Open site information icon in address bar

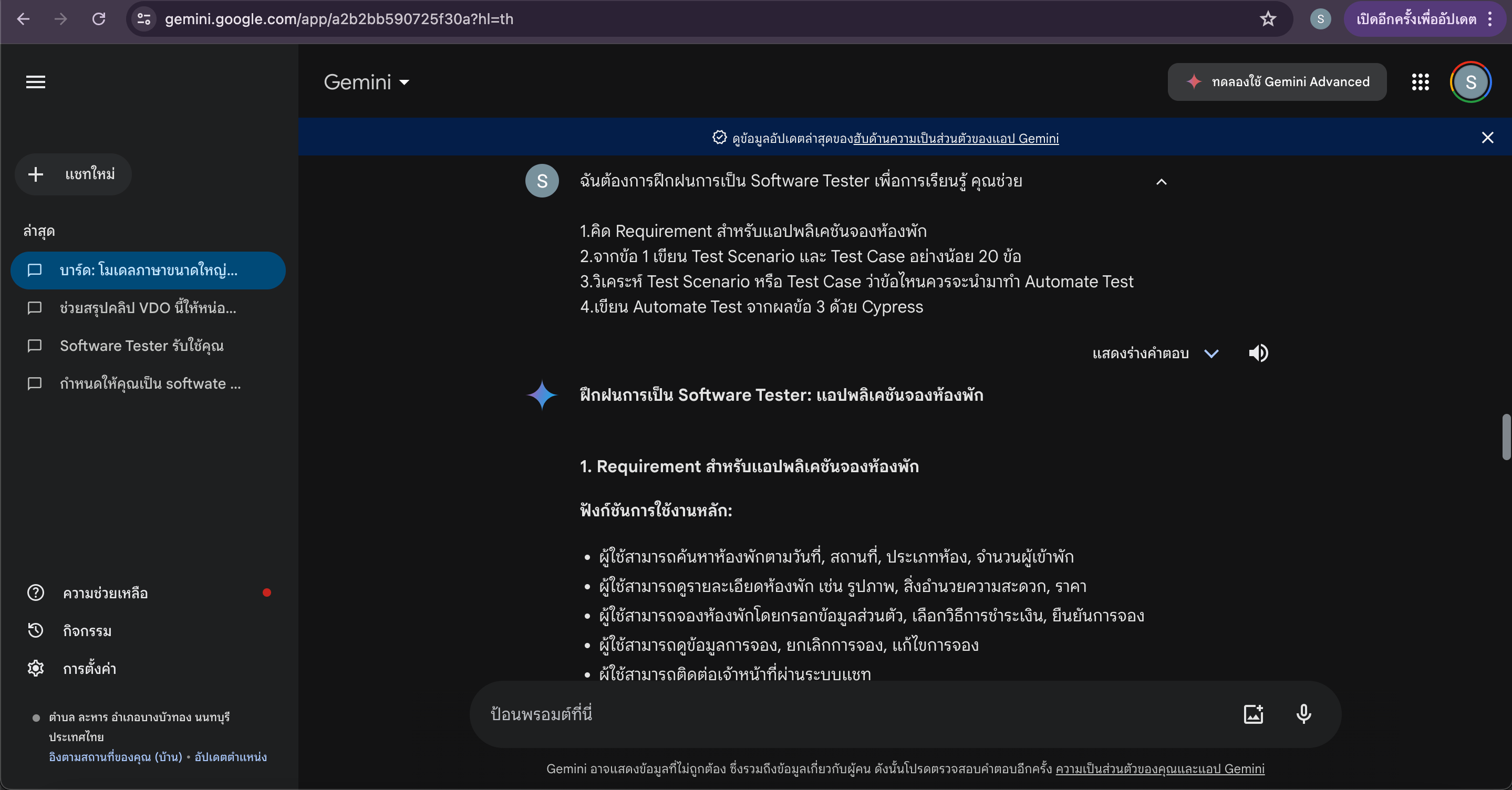[x=144, y=19]
